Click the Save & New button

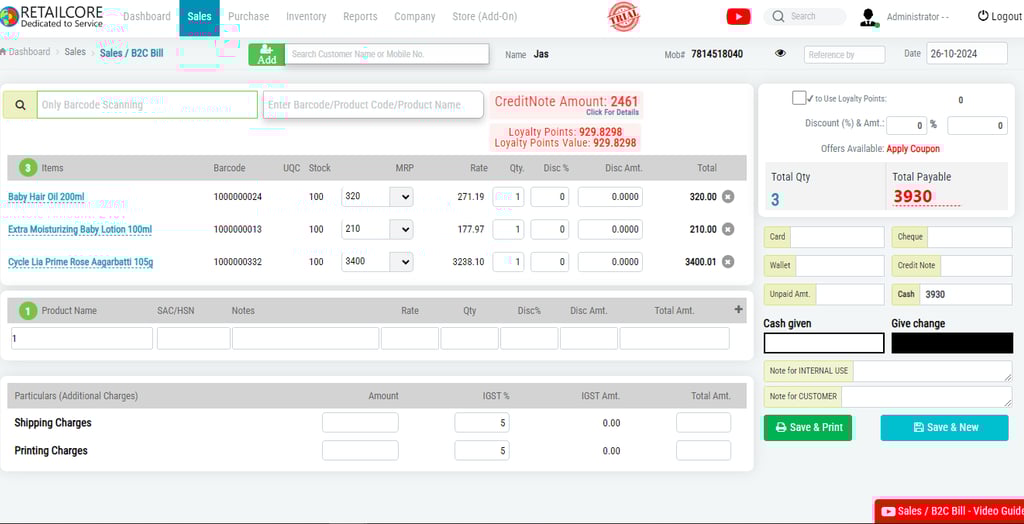(x=944, y=427)
